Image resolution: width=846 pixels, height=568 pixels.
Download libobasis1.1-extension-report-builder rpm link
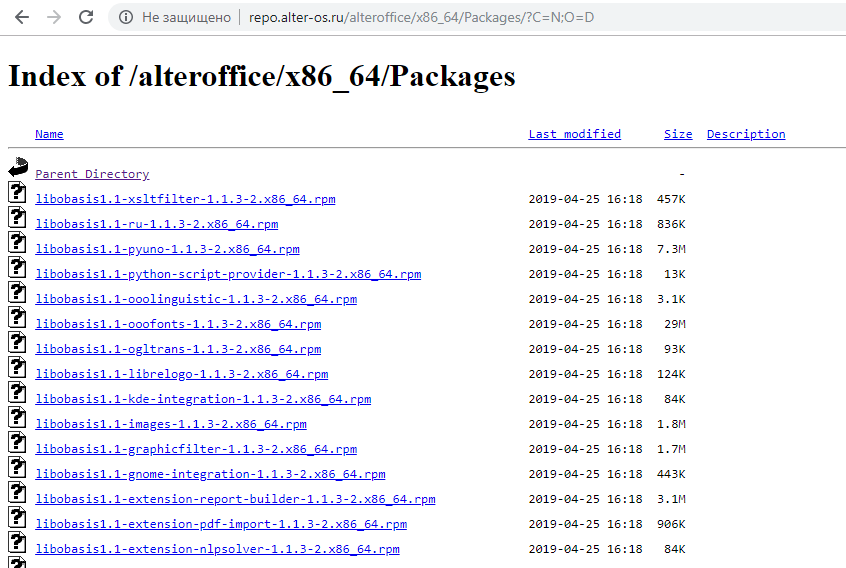[235, 499]
